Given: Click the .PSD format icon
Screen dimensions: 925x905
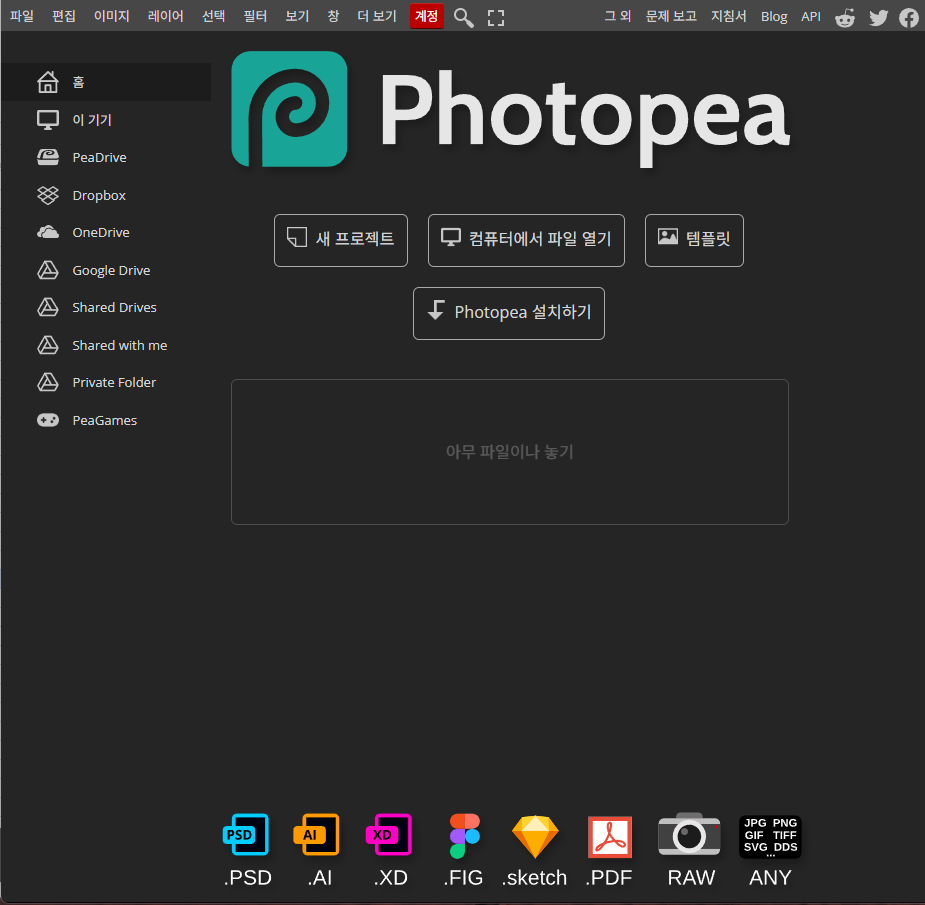Looking at the screenshot, I should pyautogui.click(x=246, y=834).
